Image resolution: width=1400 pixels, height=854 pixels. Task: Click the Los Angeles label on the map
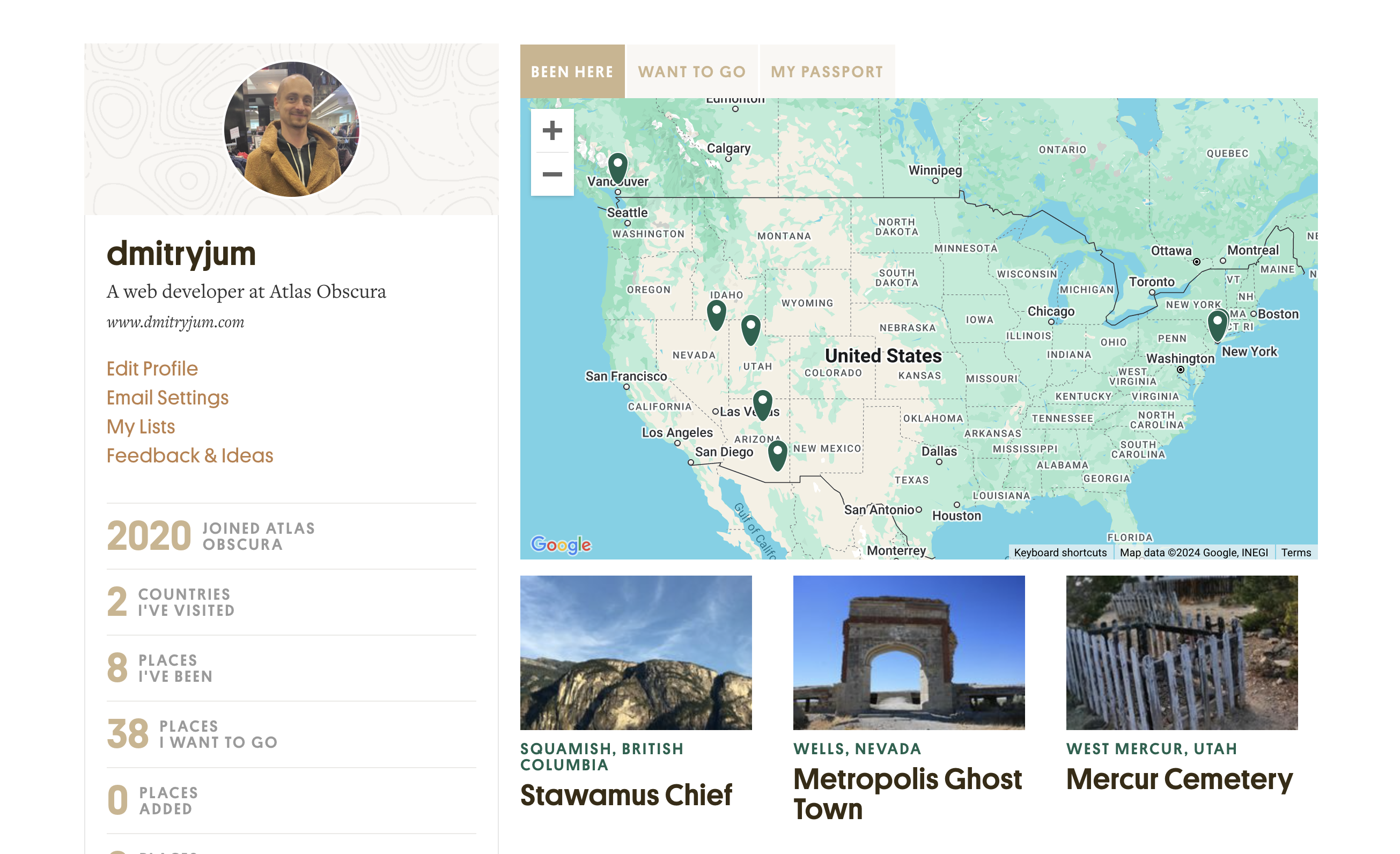point(677,432)
